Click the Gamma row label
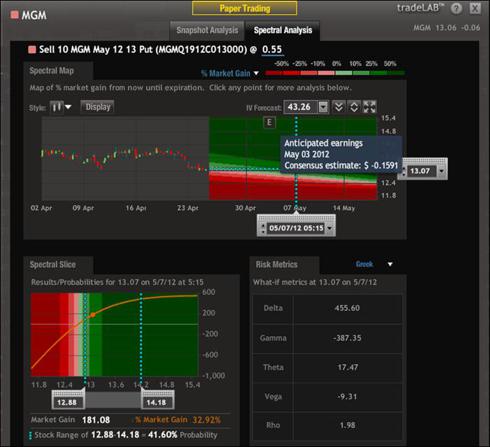Image resolution: width=490 pixels, height=447 pixels. (x=273, y=338)
